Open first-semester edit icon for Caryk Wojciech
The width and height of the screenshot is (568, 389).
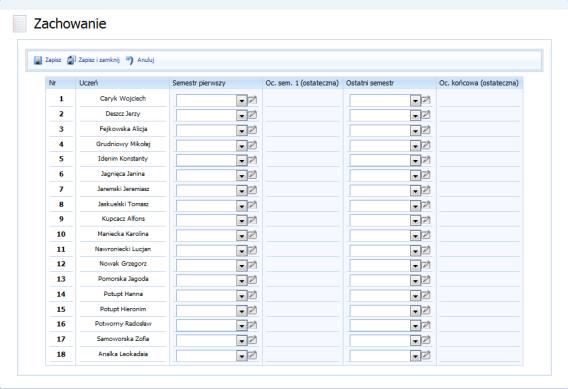tap(252, 100)
